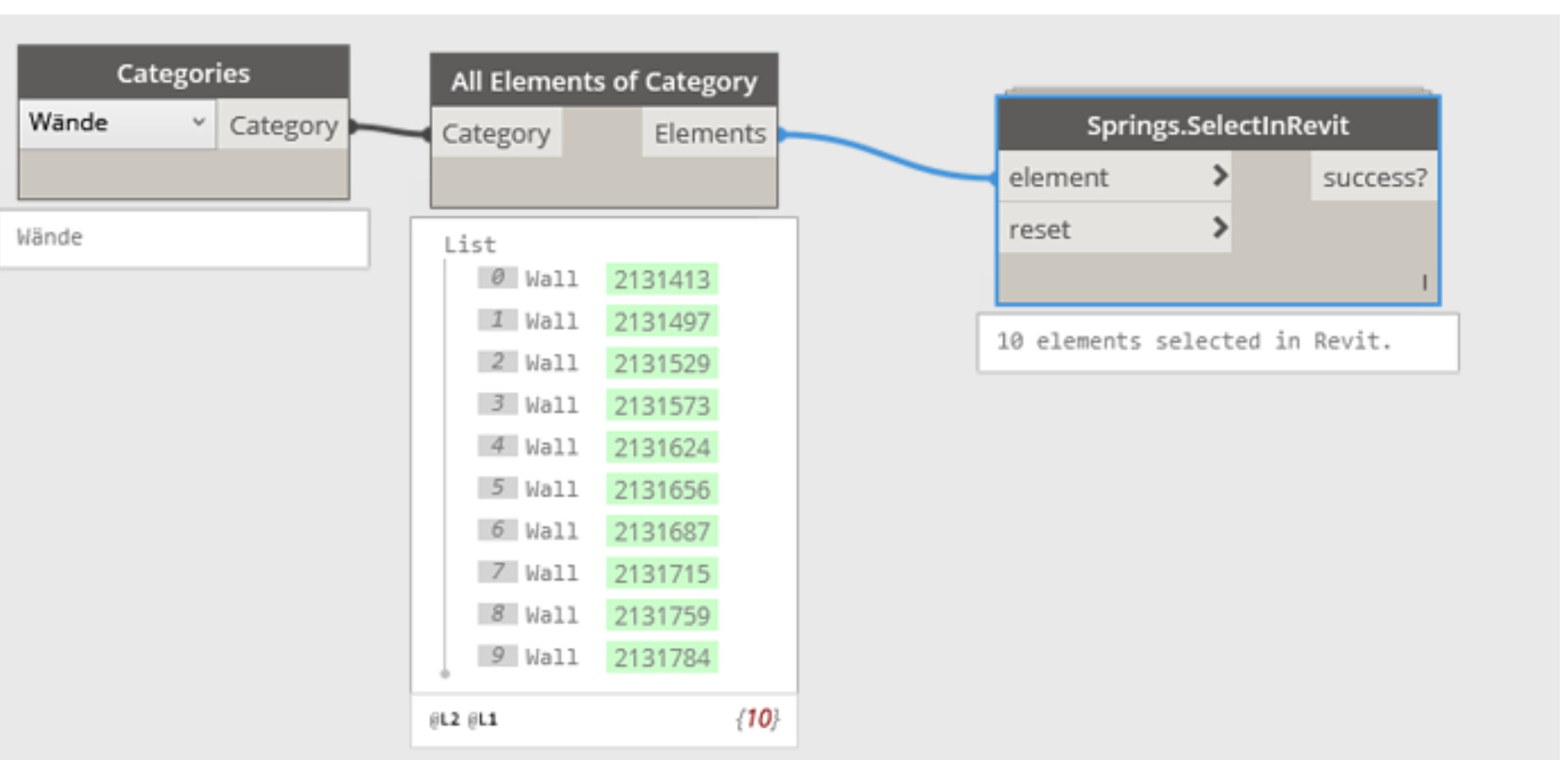Expand the reset port chevron
This screenshot has width=1568, height=760.
coord(1220,227)
